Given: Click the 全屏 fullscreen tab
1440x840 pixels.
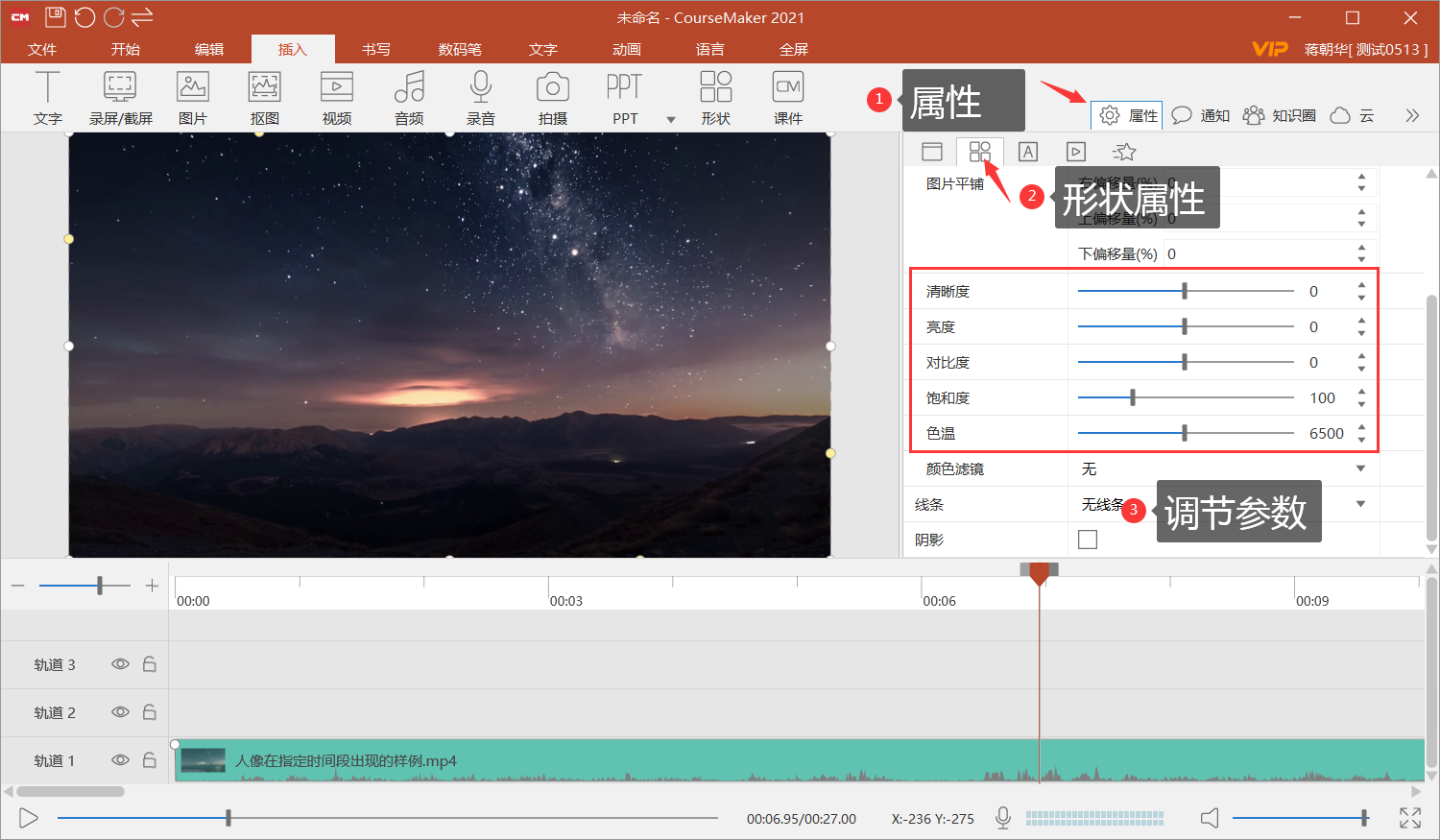Looking at the screenshot, I should tap(794, 49).
